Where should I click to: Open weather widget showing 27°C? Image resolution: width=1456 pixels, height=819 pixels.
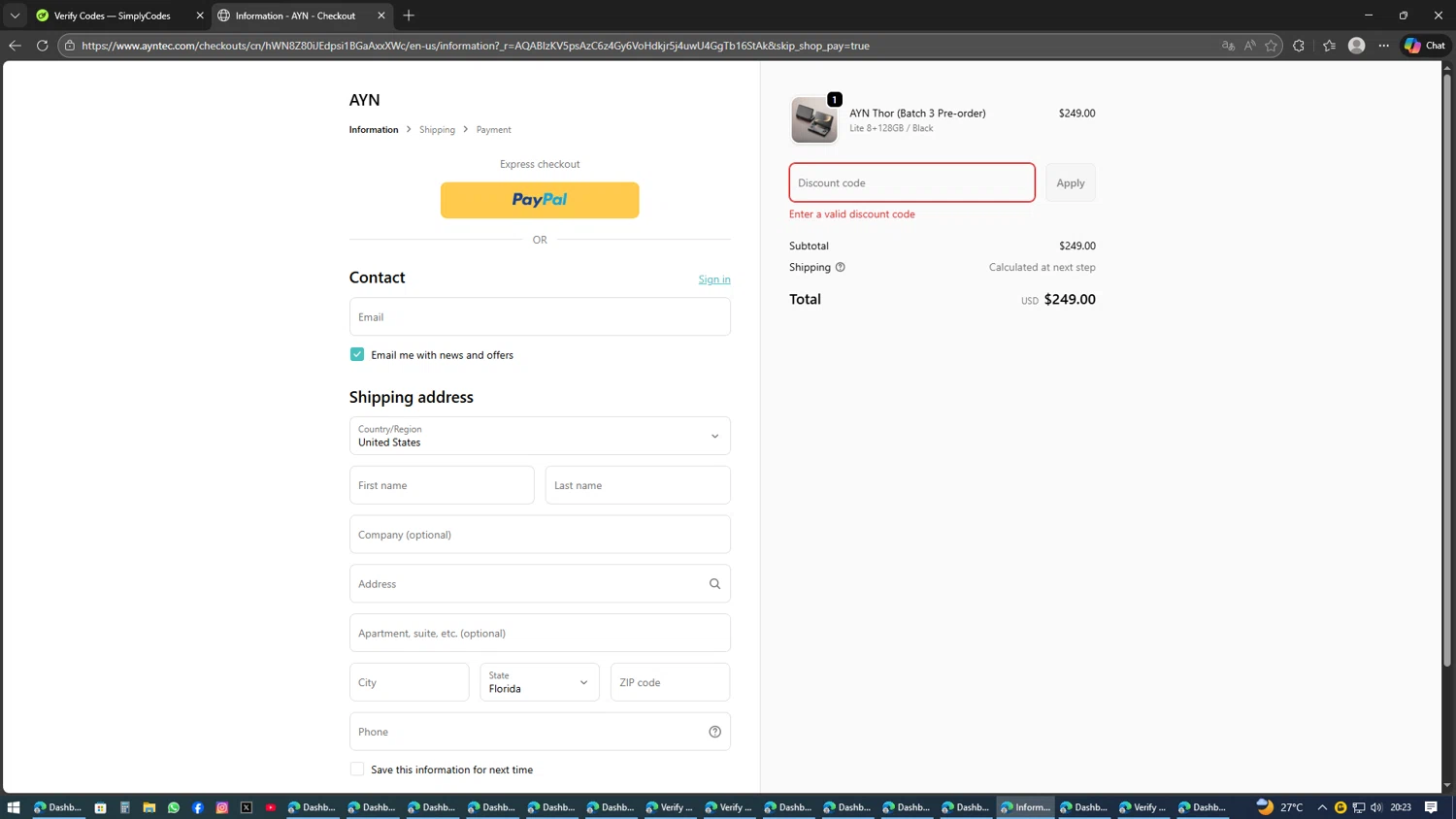(x=1279, y=807)
